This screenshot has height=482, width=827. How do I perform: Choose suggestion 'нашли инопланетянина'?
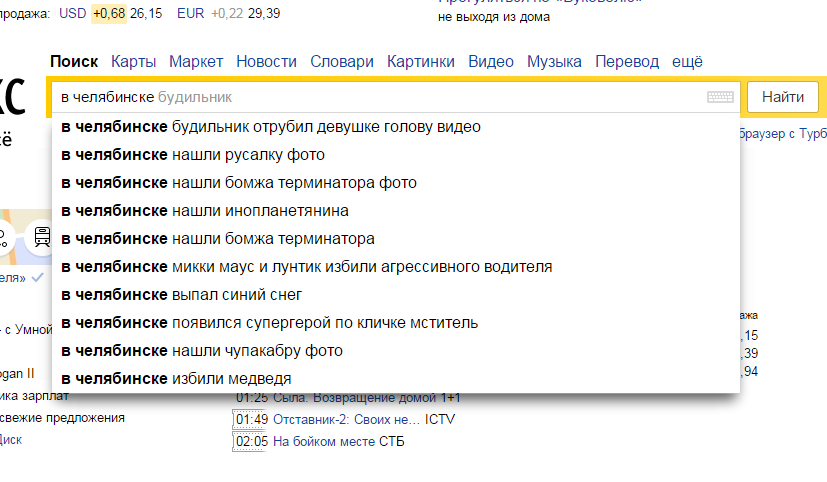tap(396, 211)
